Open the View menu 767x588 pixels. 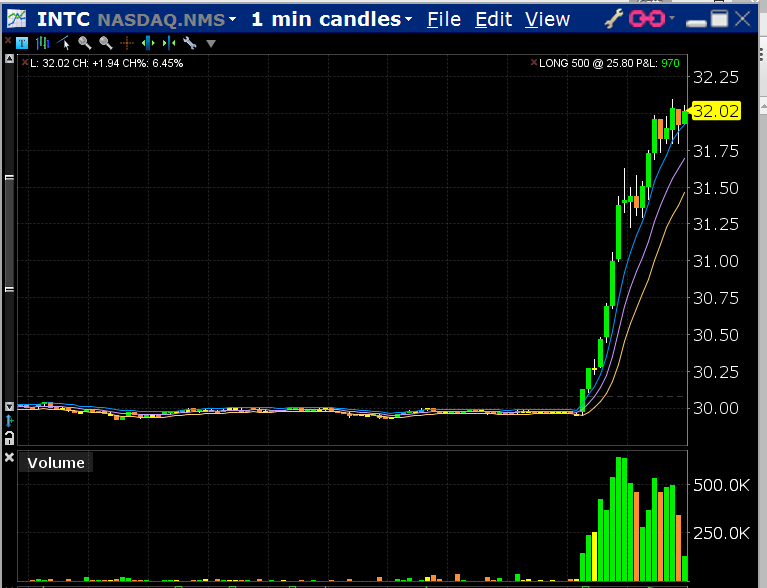[x=547, y=19]
